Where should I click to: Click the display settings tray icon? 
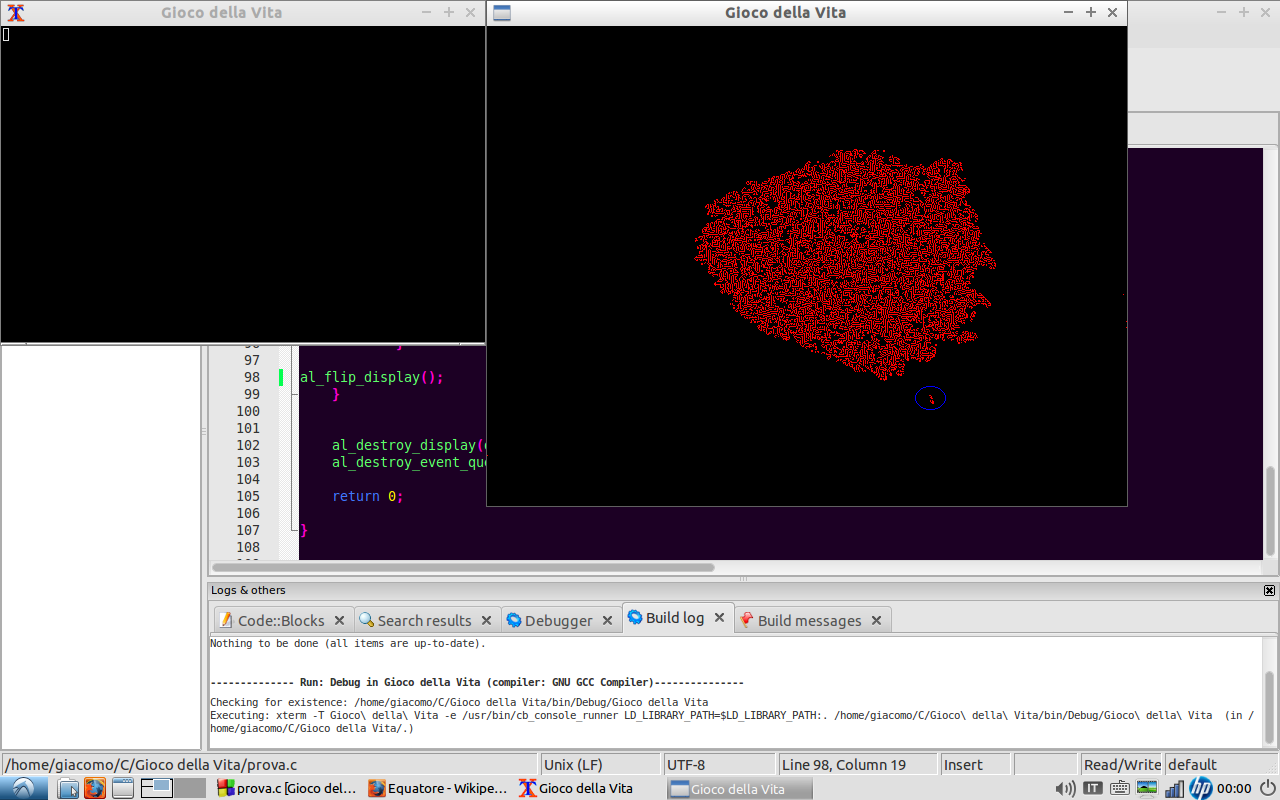click(1147, 789)
